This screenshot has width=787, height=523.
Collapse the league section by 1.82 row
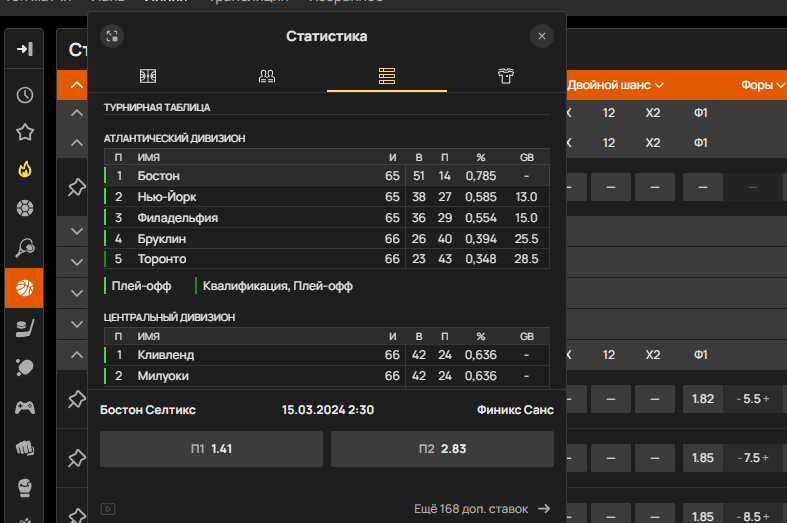tap(76, 355)
